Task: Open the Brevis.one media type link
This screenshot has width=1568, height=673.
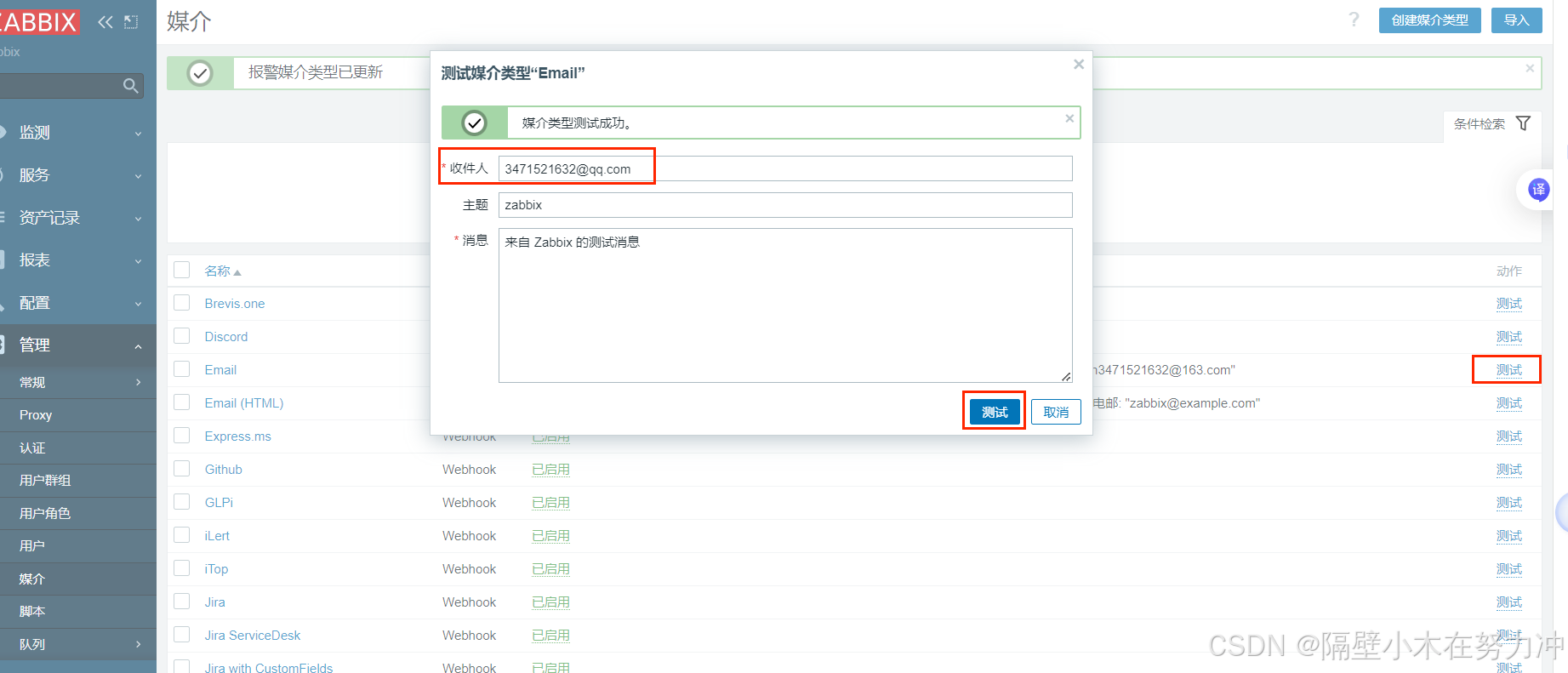Action: [235, 304]
